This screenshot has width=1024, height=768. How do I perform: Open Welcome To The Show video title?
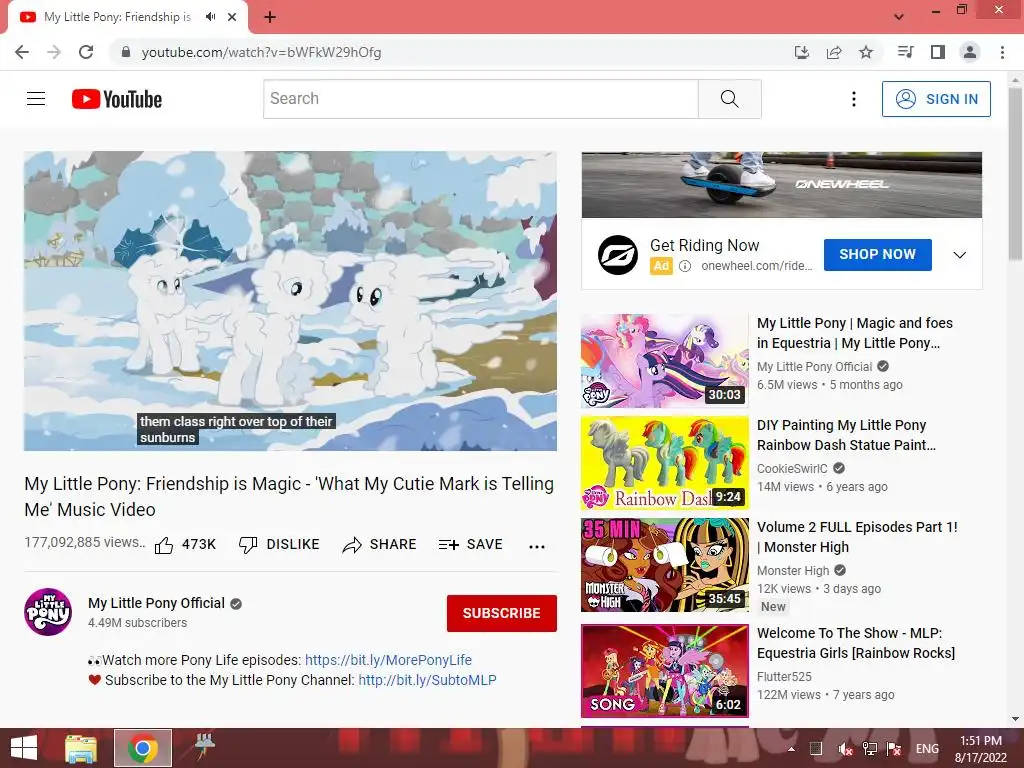click(856, 643)
